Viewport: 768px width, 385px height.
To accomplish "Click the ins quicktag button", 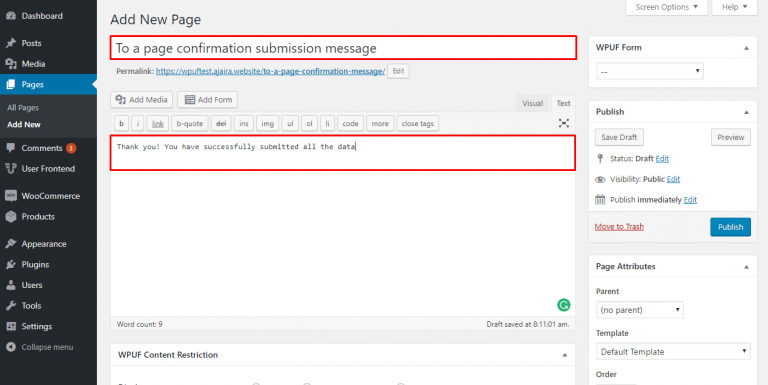I will [x=244, y=123].
